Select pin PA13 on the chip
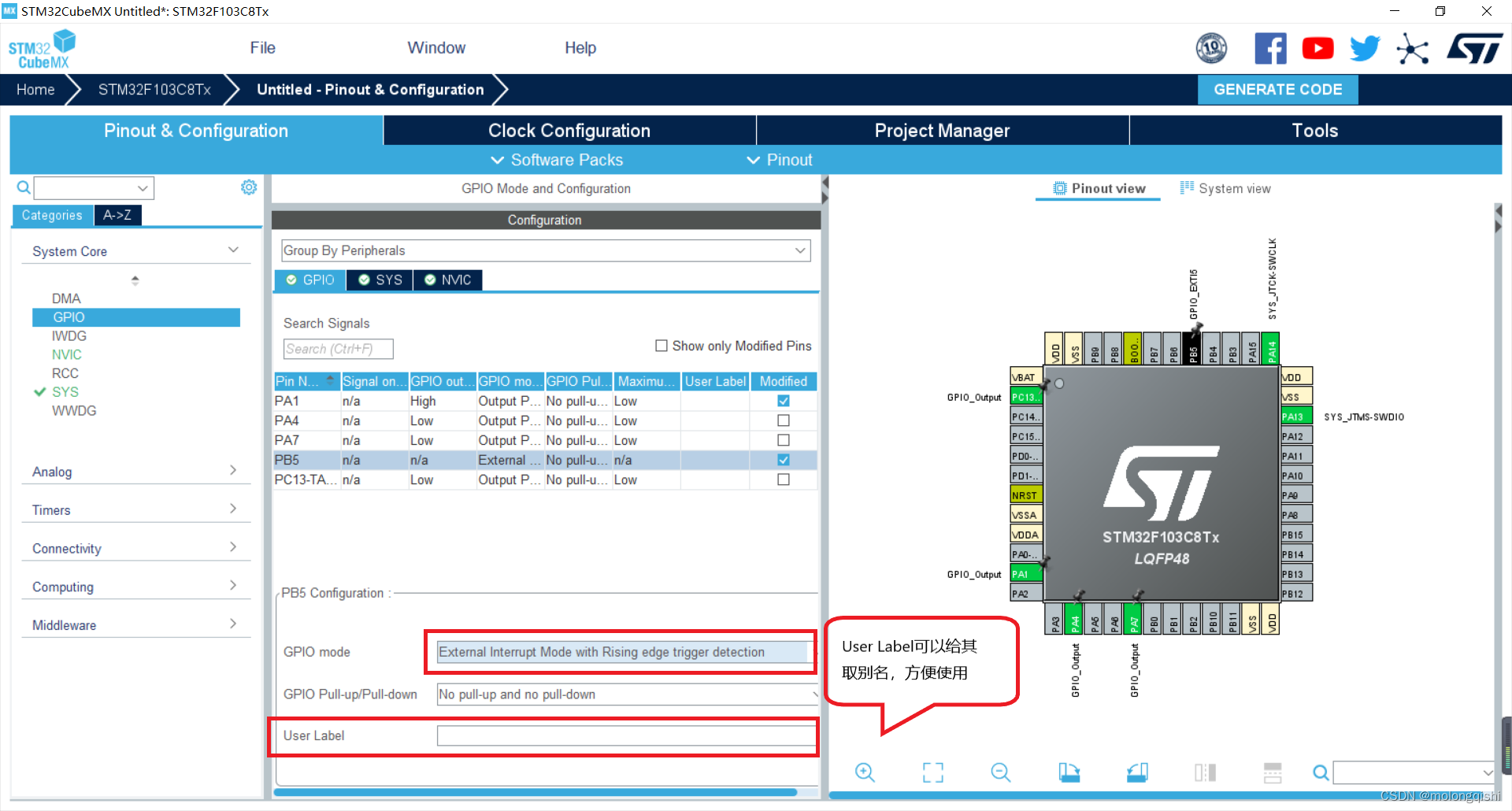Viewport: 1512px width, 811px height. (x=1296, y=417)
